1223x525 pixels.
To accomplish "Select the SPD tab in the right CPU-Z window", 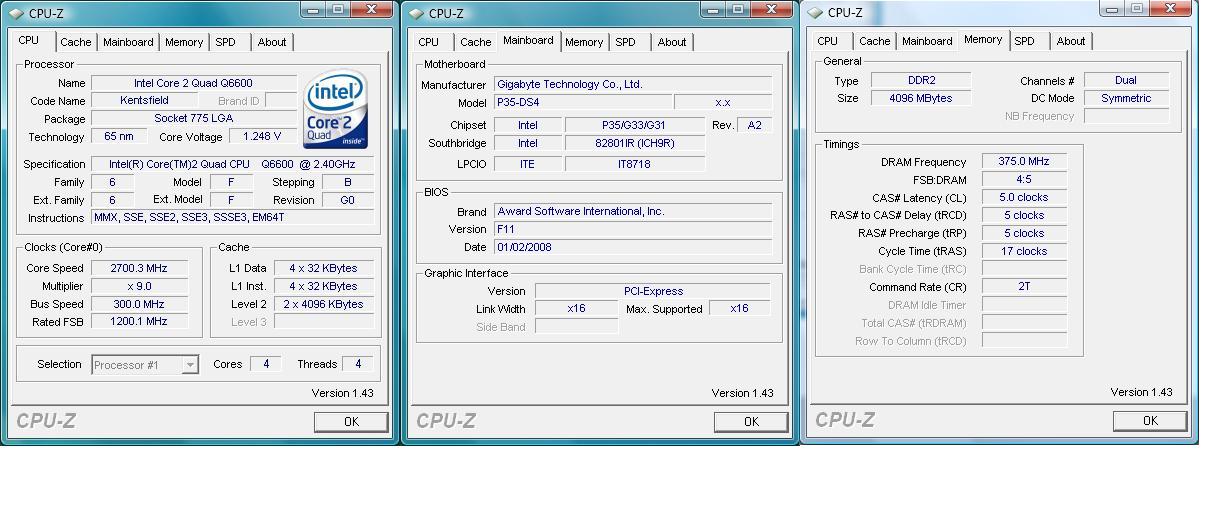I will 1025,41.
